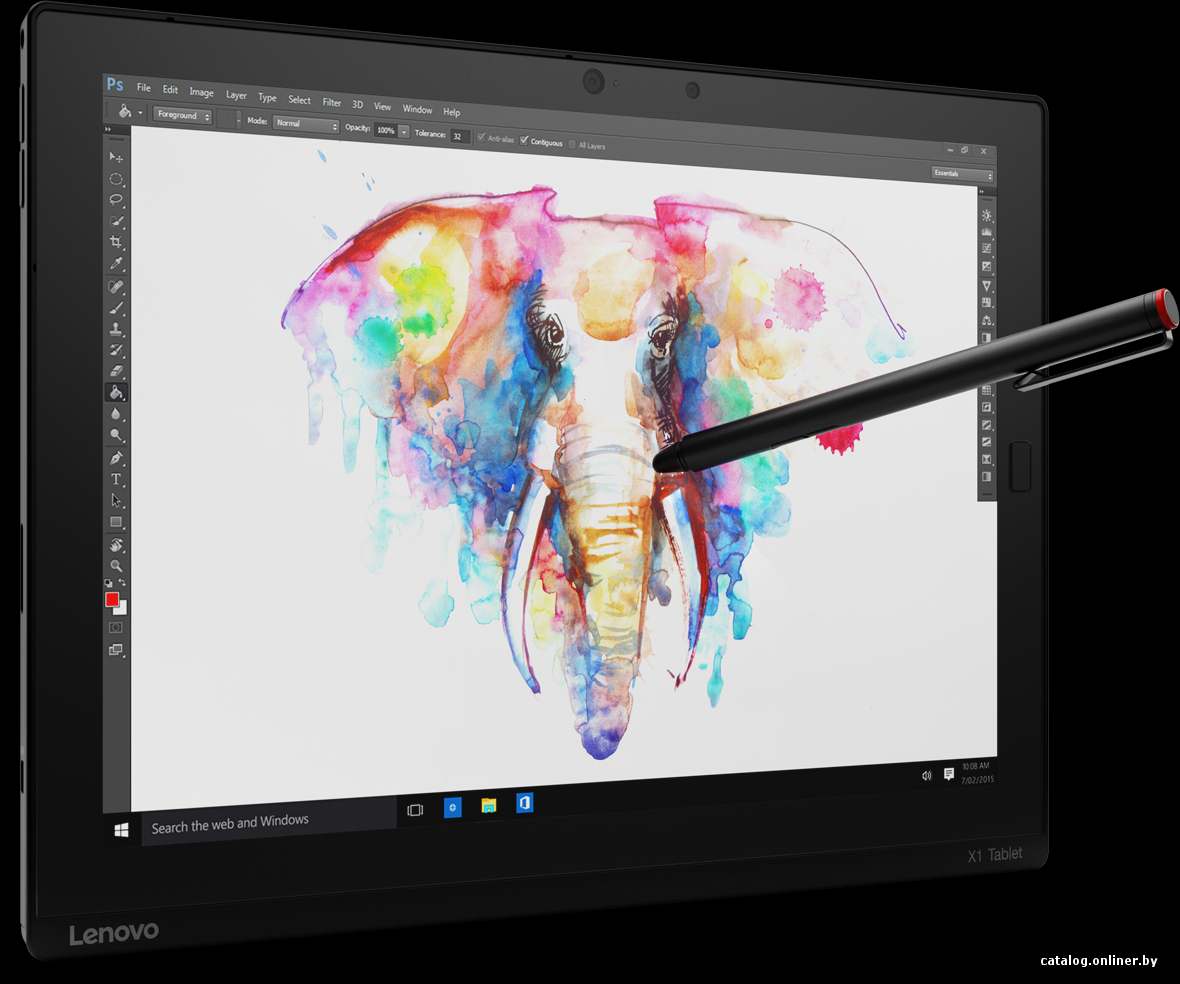Select the Blur droplet tool
1180x984 pixels.
click(115, 414)
